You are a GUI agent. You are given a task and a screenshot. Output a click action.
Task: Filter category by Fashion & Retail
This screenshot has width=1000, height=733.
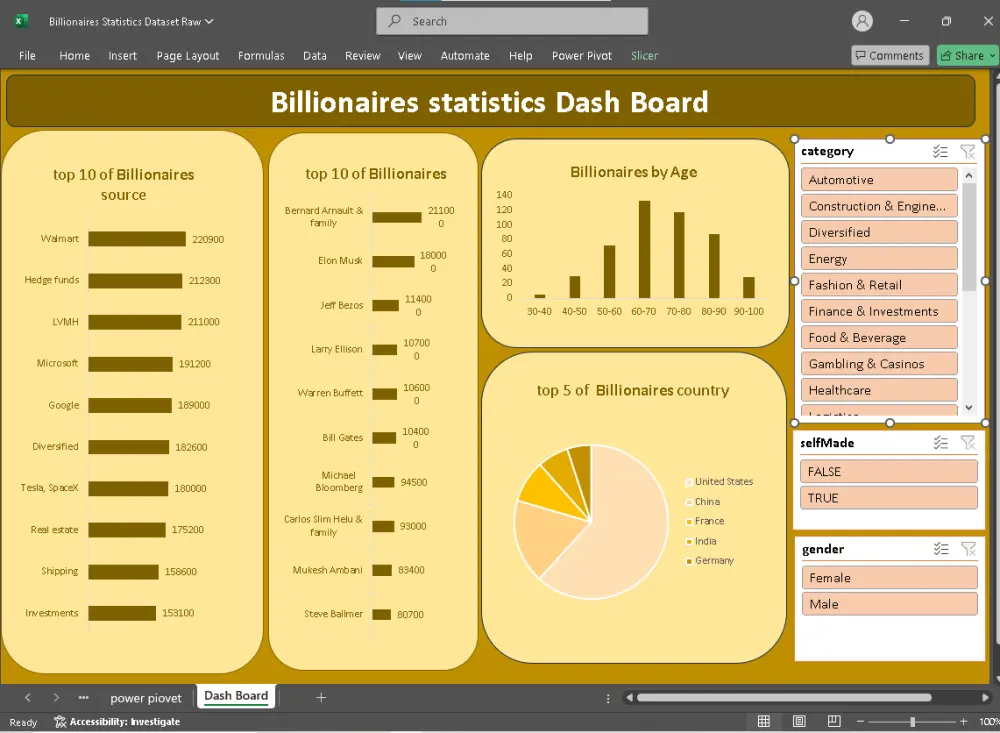[x=879, y=285]
